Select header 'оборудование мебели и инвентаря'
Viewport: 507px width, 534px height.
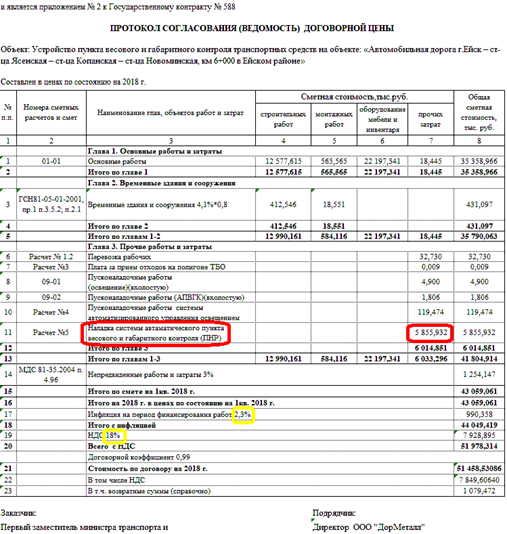point(382,119)
